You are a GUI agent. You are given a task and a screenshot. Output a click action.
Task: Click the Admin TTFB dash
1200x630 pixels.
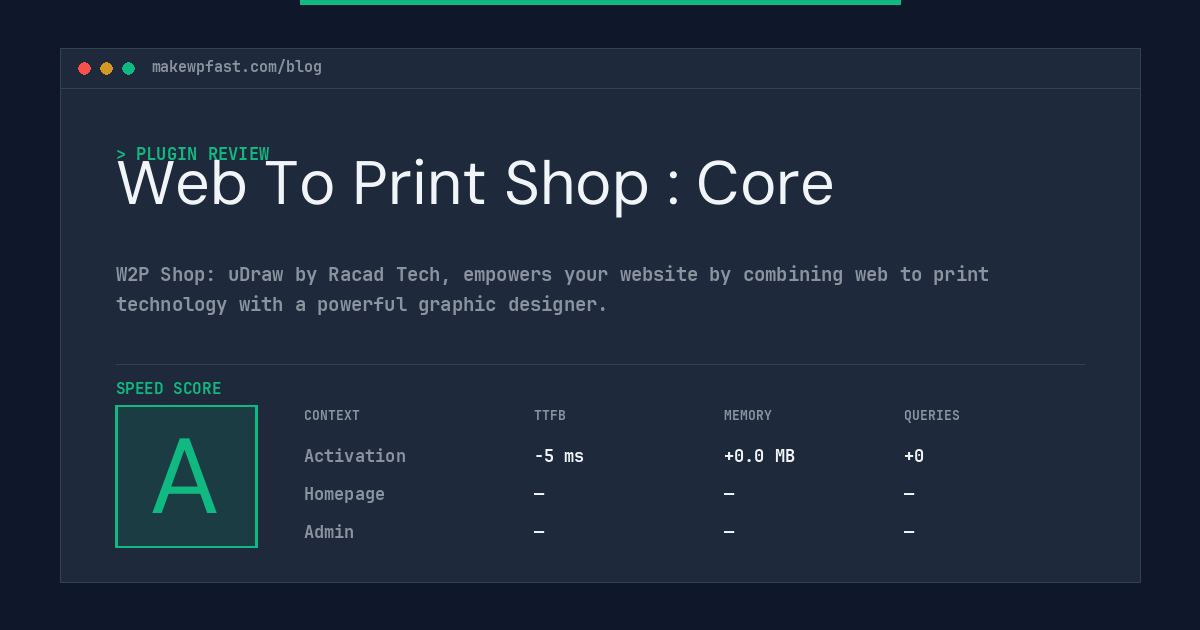click(x=539, y=532)
